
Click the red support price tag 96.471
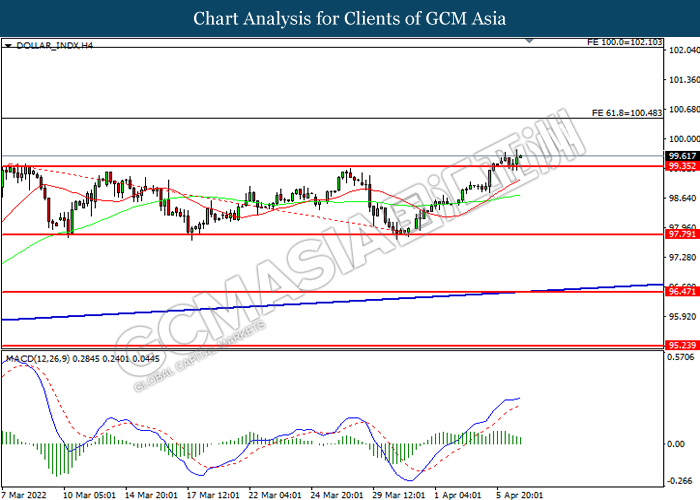pyautogui.click(x=682, y=292)
